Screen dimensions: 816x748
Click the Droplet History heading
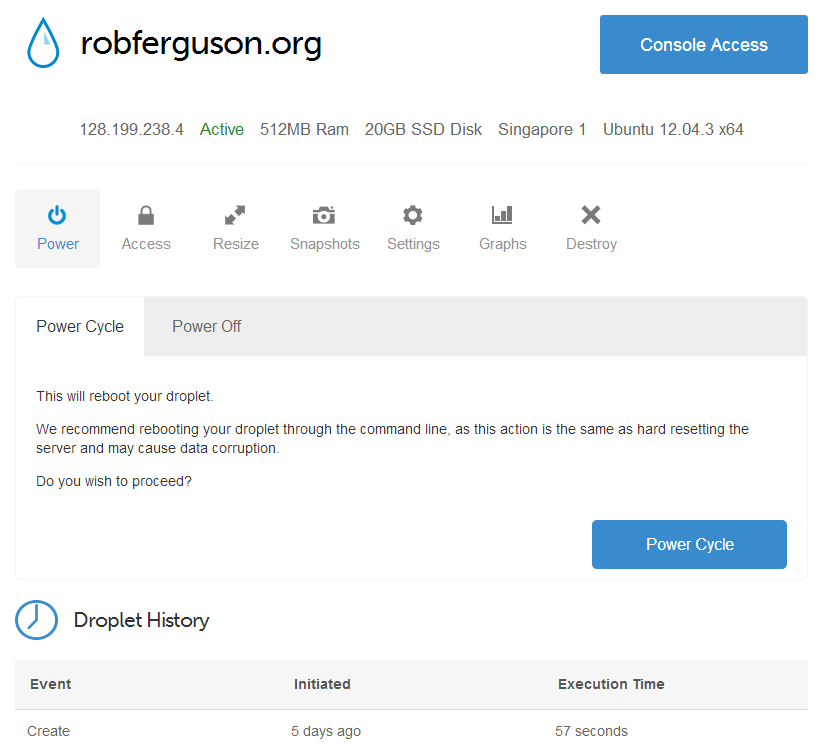142,620
